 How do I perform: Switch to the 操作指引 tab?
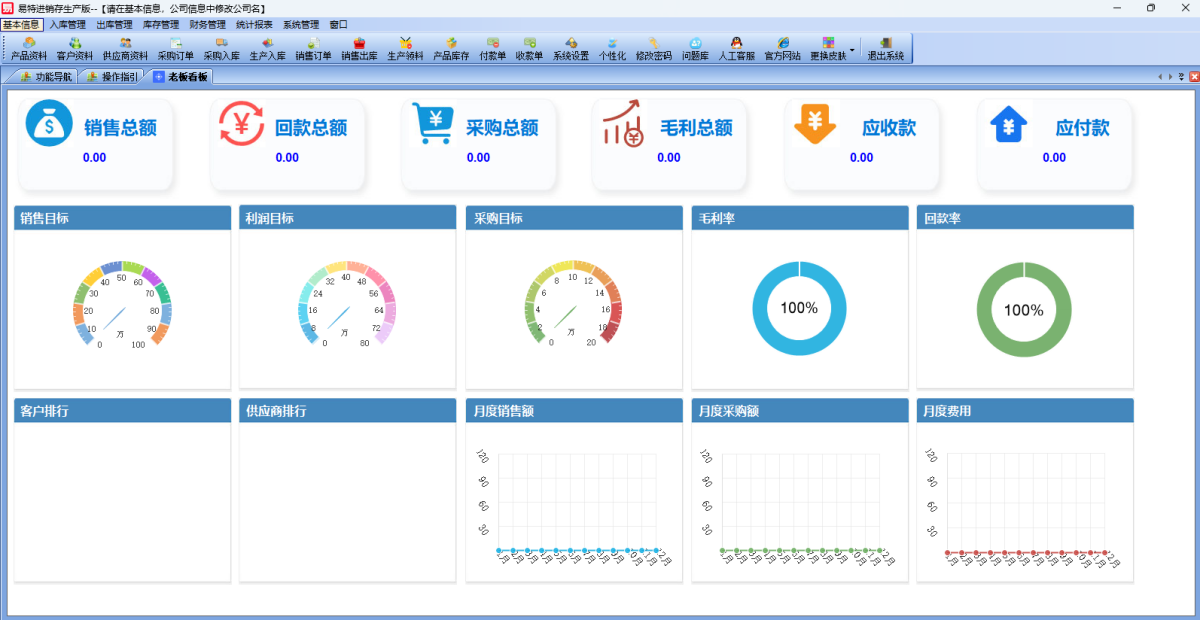pyautogui.click(x=113, y=77)
